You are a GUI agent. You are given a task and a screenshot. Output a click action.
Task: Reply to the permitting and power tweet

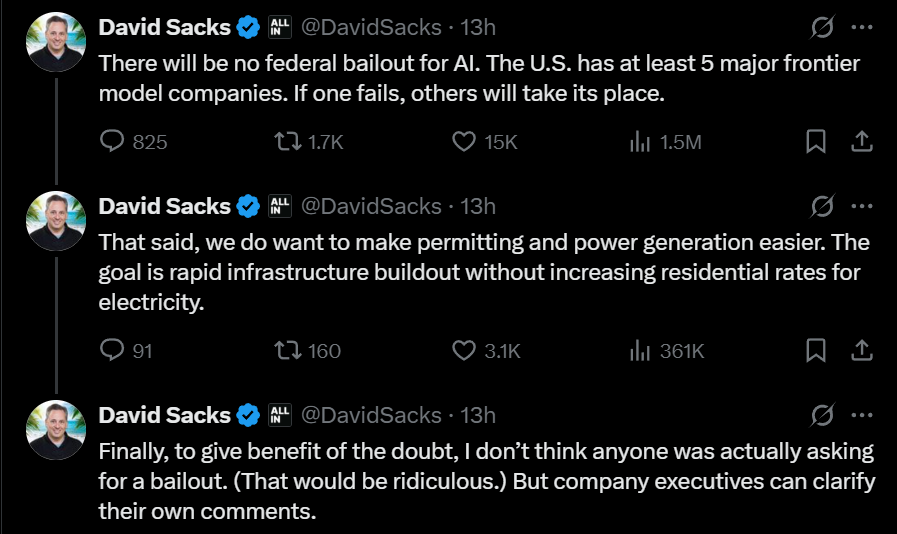113,350
